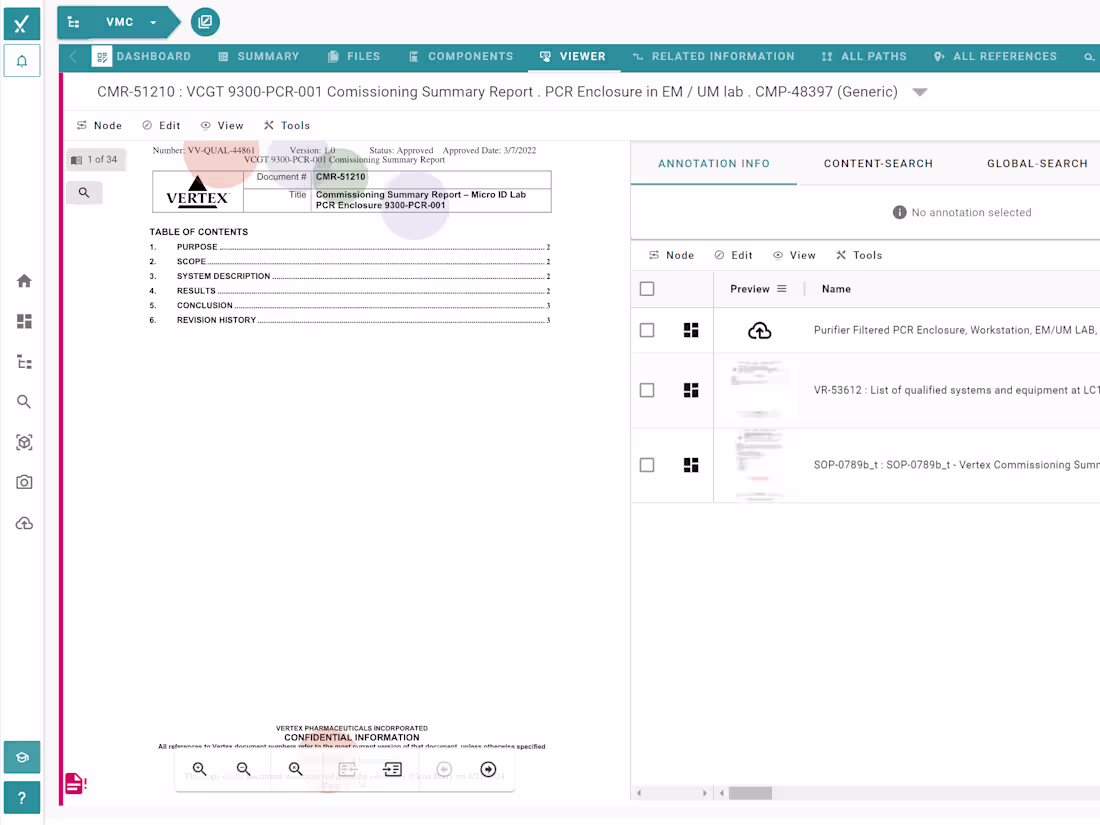Click the Preview column menu icon
The height and width of the screenshot is (825, 1100).
(782, 289)
